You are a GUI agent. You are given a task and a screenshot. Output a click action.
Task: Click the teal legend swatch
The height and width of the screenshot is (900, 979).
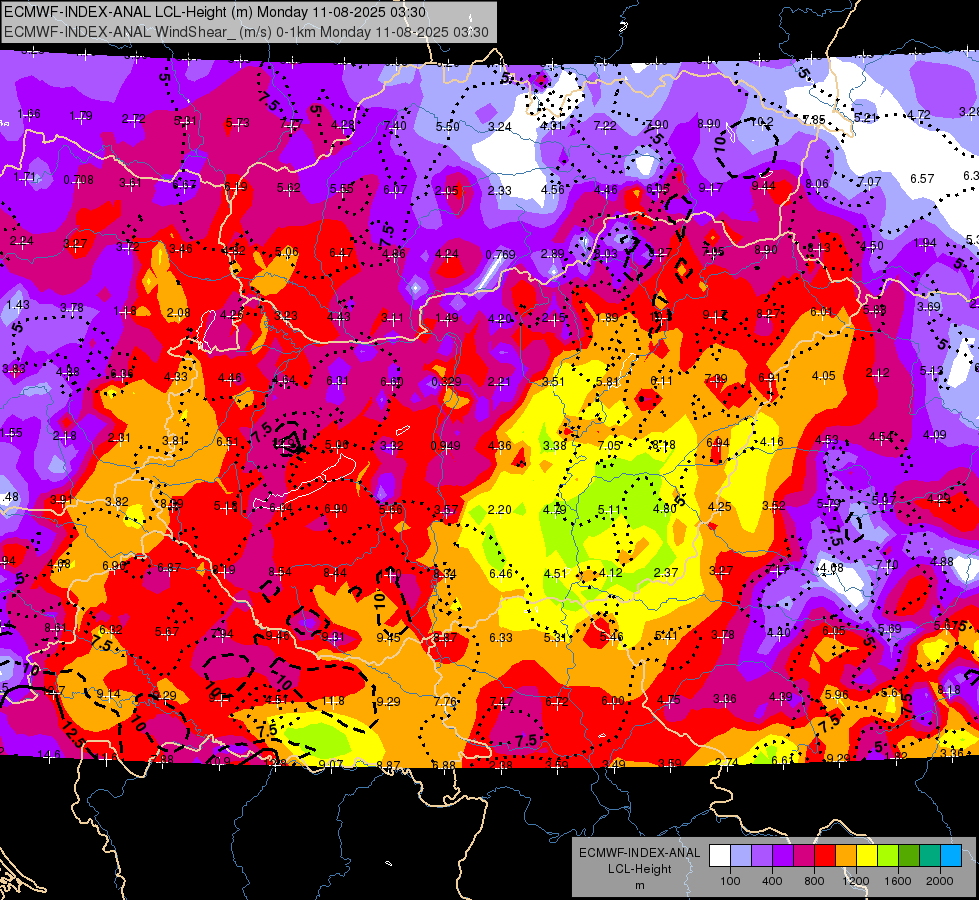(930, 855)
